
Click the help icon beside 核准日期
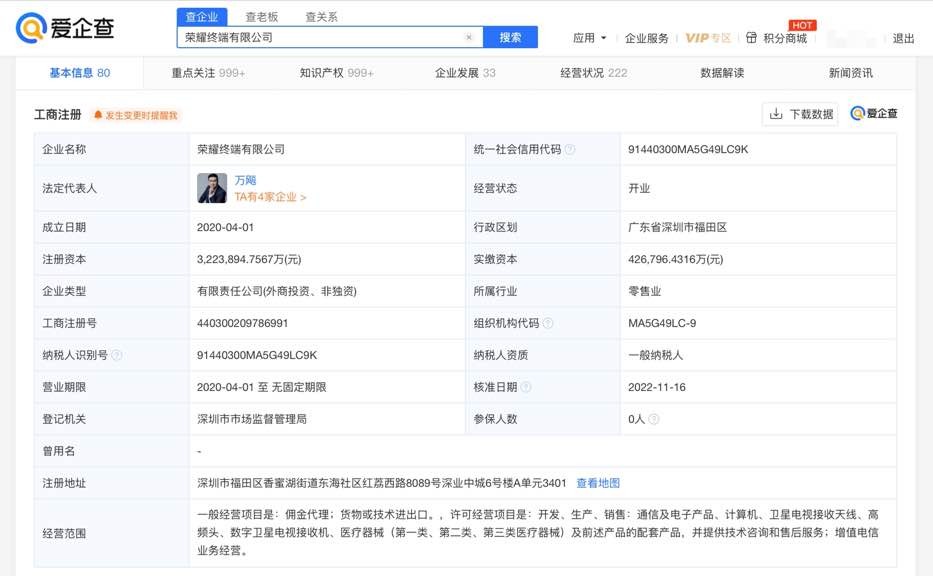(526, 387)
